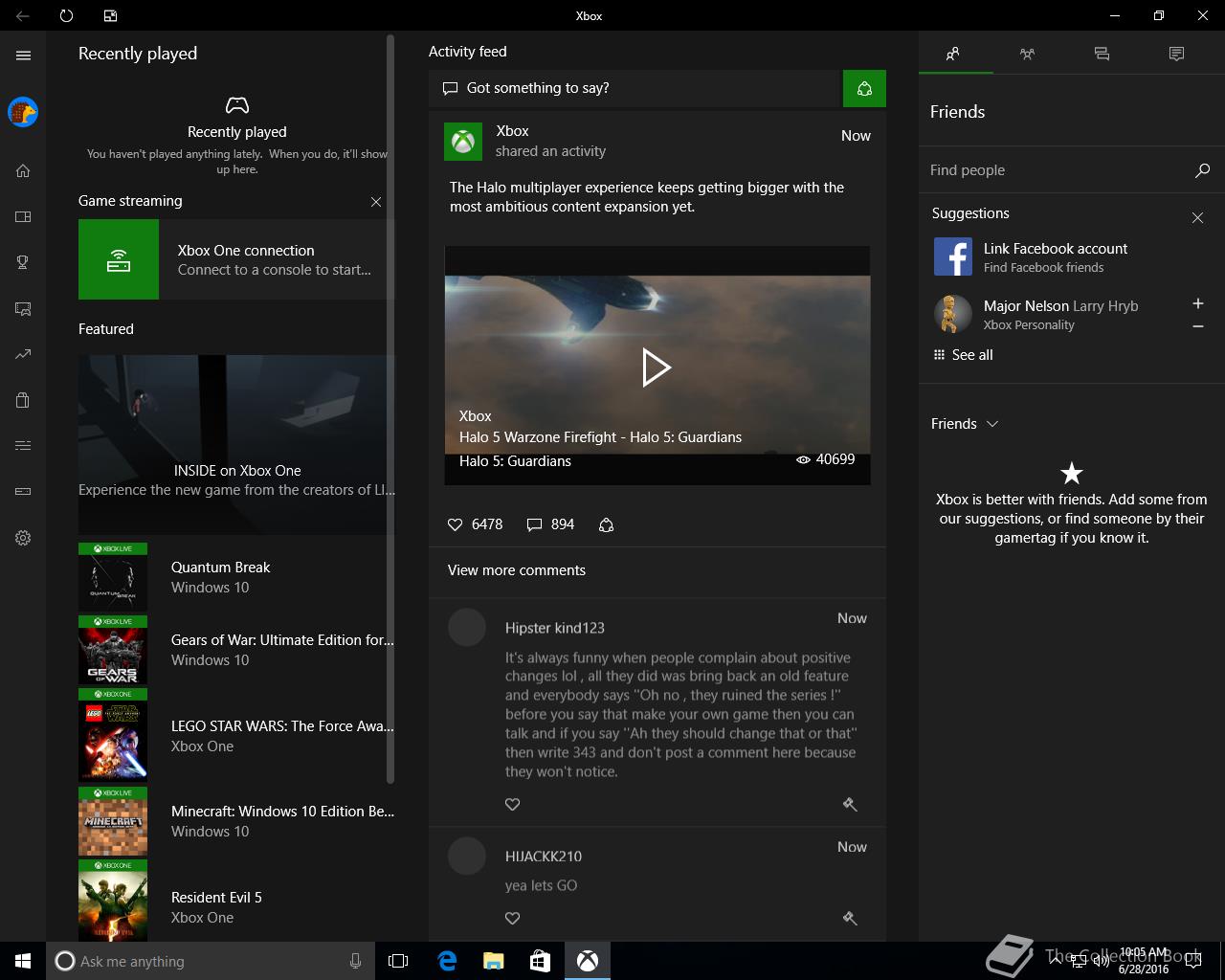This screenshot has height=980, width=1225.
Task: Click the snap window icon in title bar
Action: click(110, 15)
